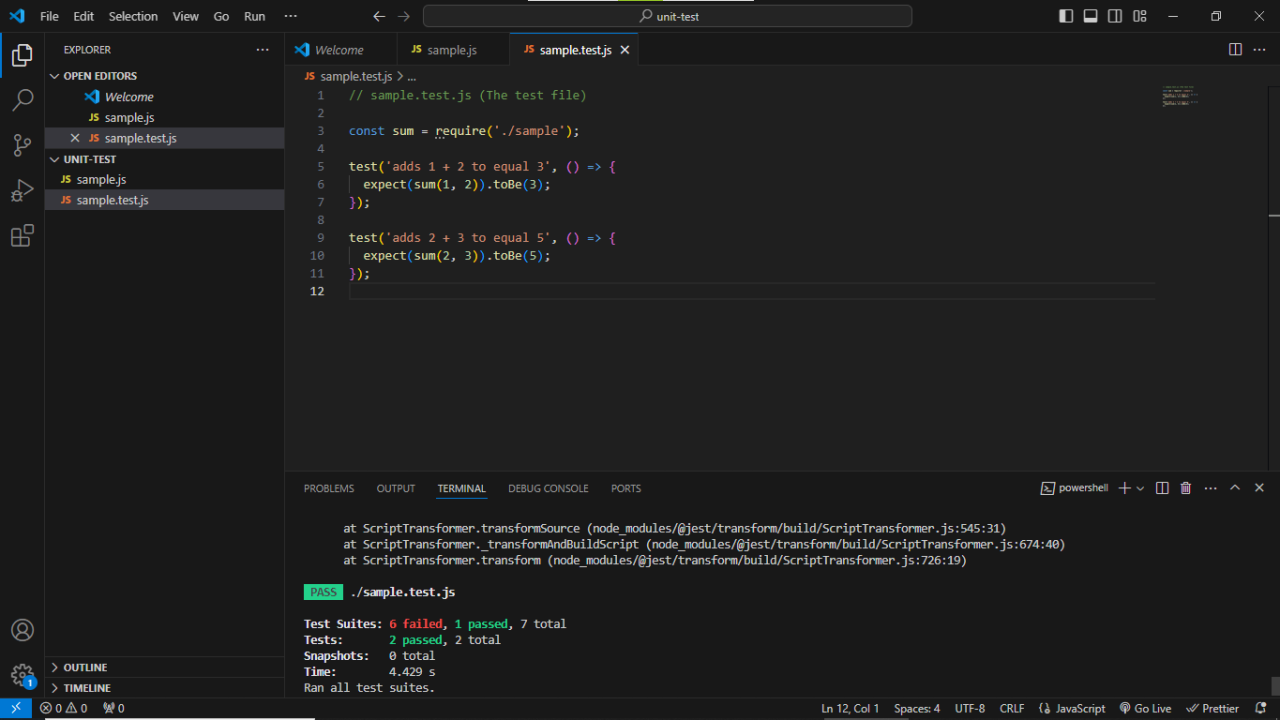Close the sample.test.js editor tab
1280x720 pixels.
625,50
